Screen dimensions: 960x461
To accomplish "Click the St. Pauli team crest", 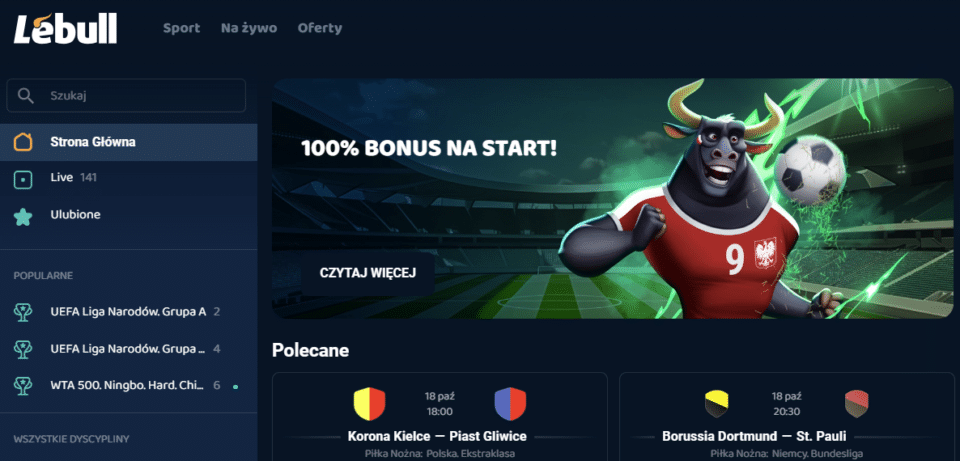I will [x=857, y=404].
